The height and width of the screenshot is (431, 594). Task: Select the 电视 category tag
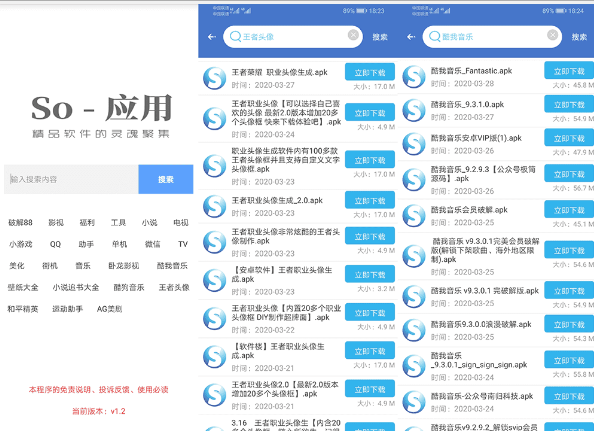[181, 222]
